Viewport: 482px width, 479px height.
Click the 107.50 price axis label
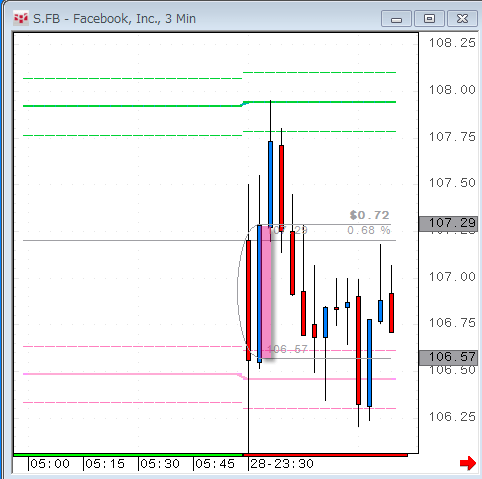click(452, 183)
